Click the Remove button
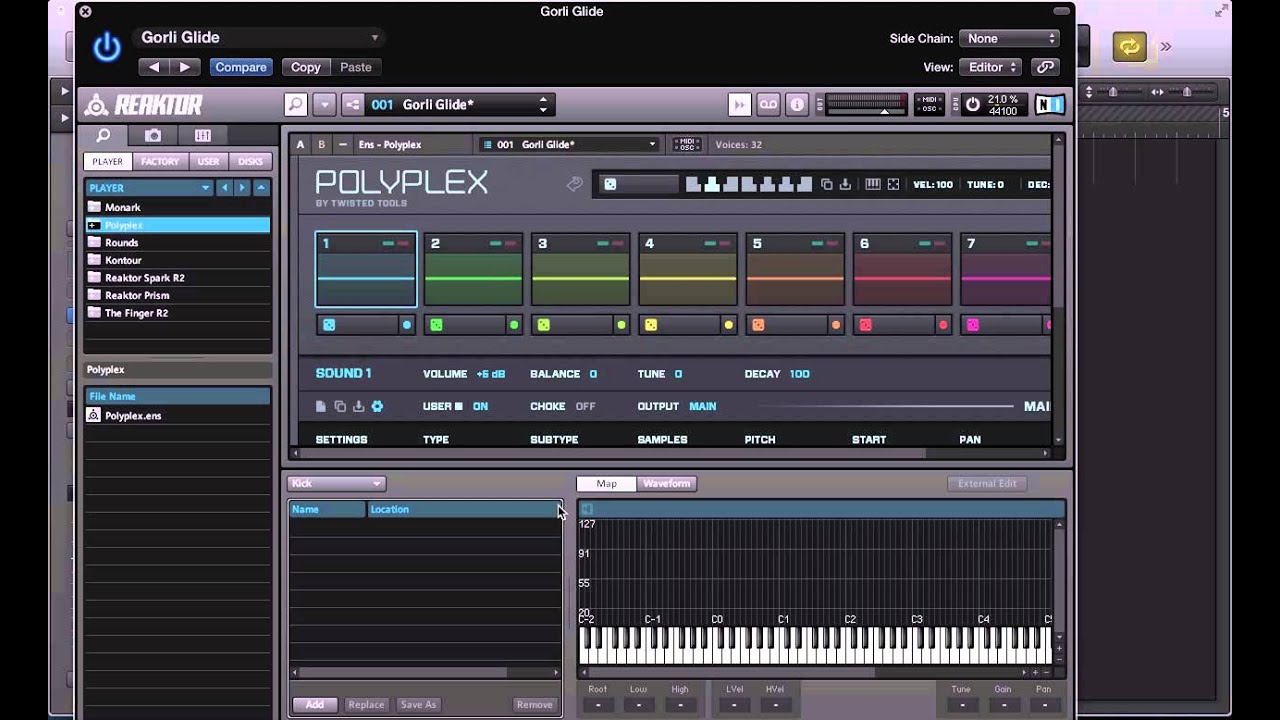This screenshot has width=1280, height=720. (x=534, y=704)
